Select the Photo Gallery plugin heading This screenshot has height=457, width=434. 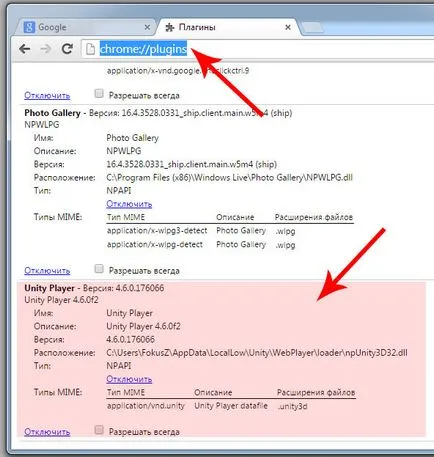[x=52, y=113]
